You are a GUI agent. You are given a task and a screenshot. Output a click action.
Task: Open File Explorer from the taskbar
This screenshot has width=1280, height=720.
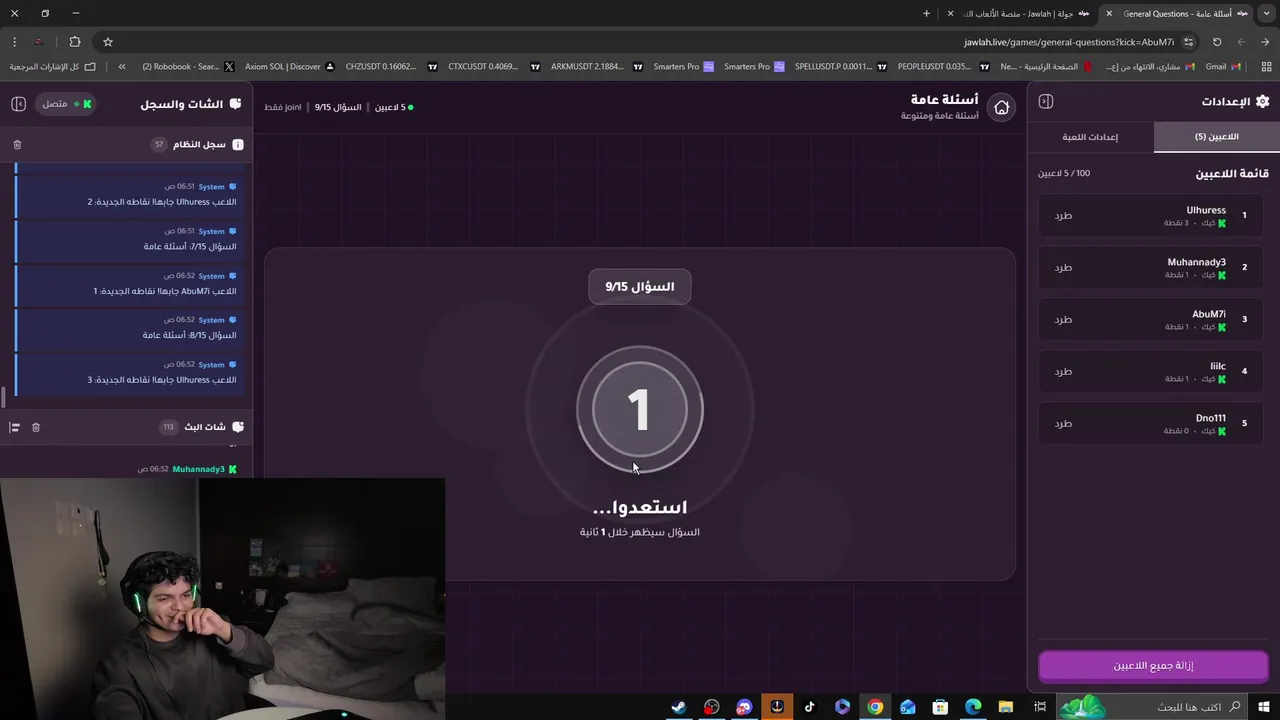click(x=1006, y=707)
